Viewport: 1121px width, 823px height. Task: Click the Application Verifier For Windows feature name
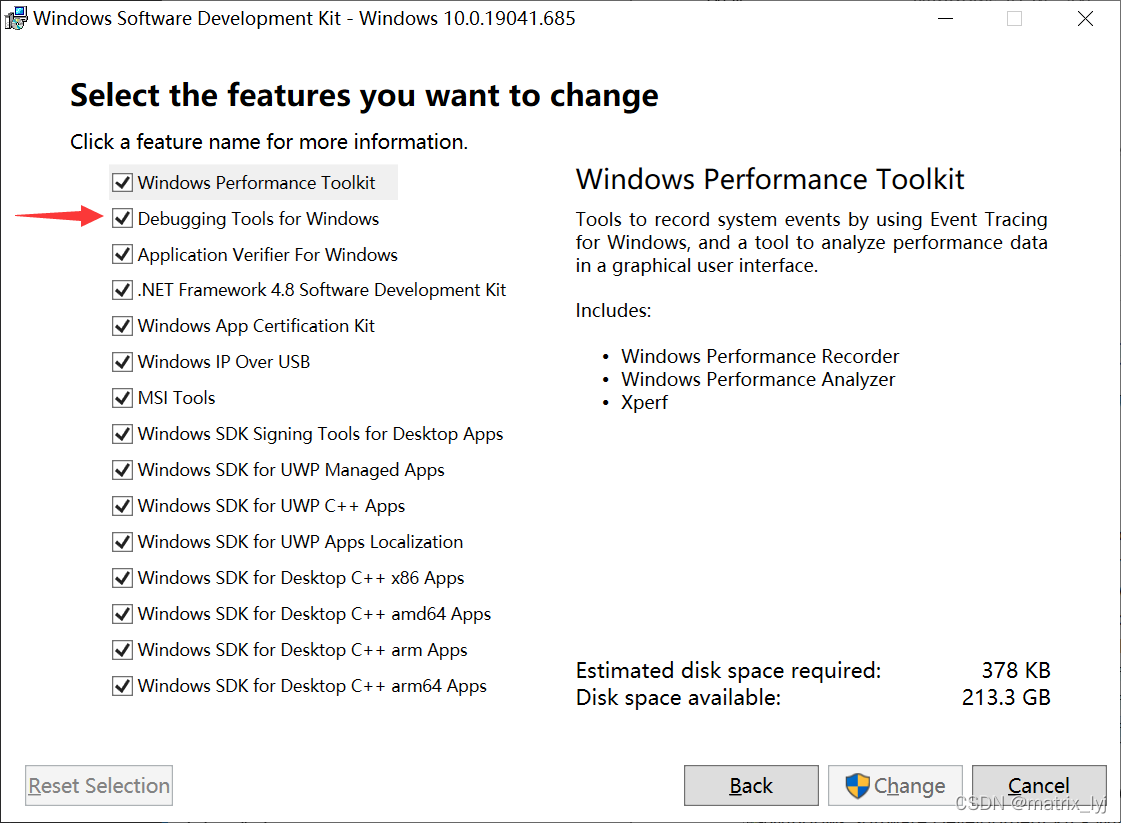pyautogui.click(x=267, y=255)
